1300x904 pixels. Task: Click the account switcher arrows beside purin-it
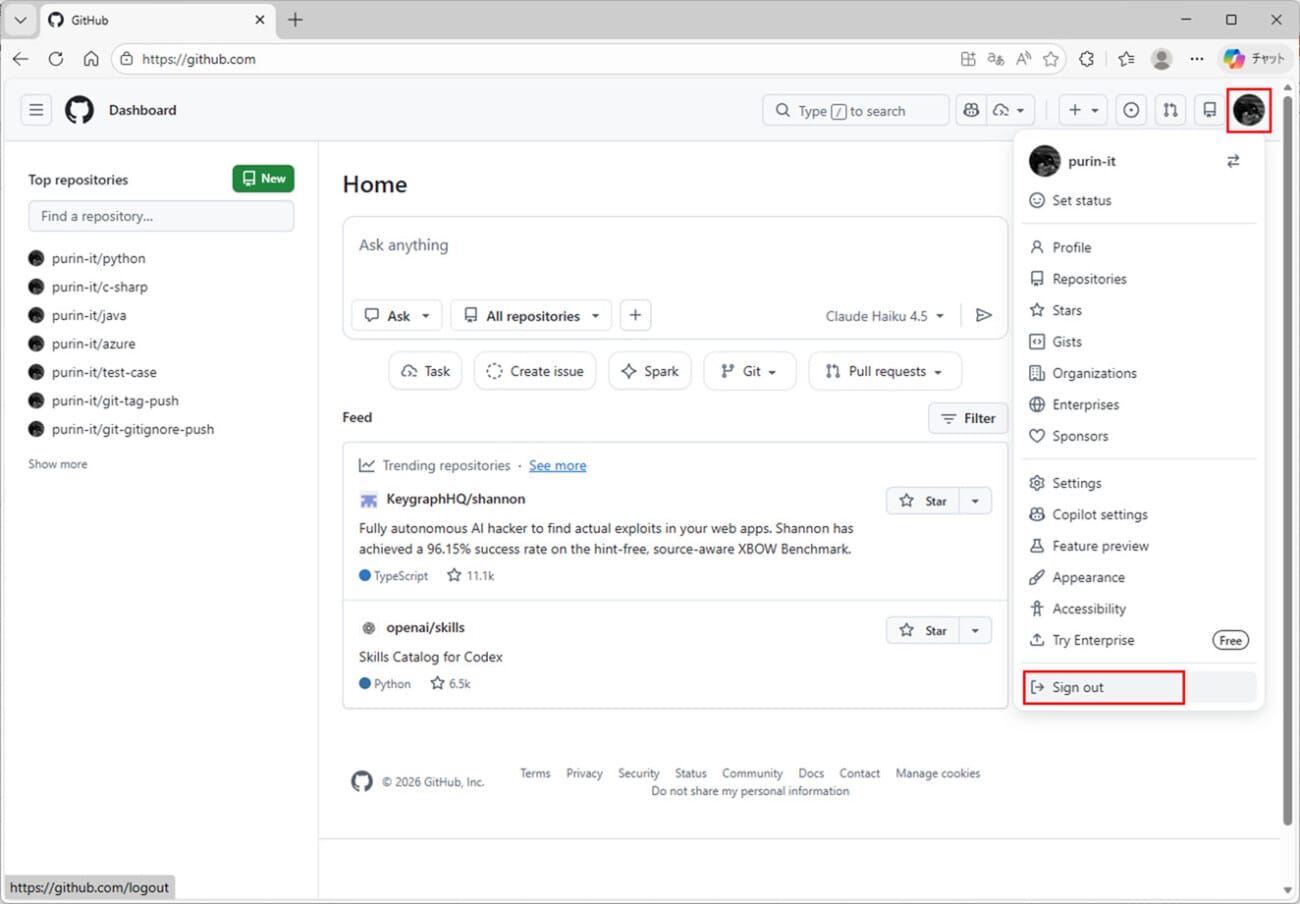click(1233, 161)
